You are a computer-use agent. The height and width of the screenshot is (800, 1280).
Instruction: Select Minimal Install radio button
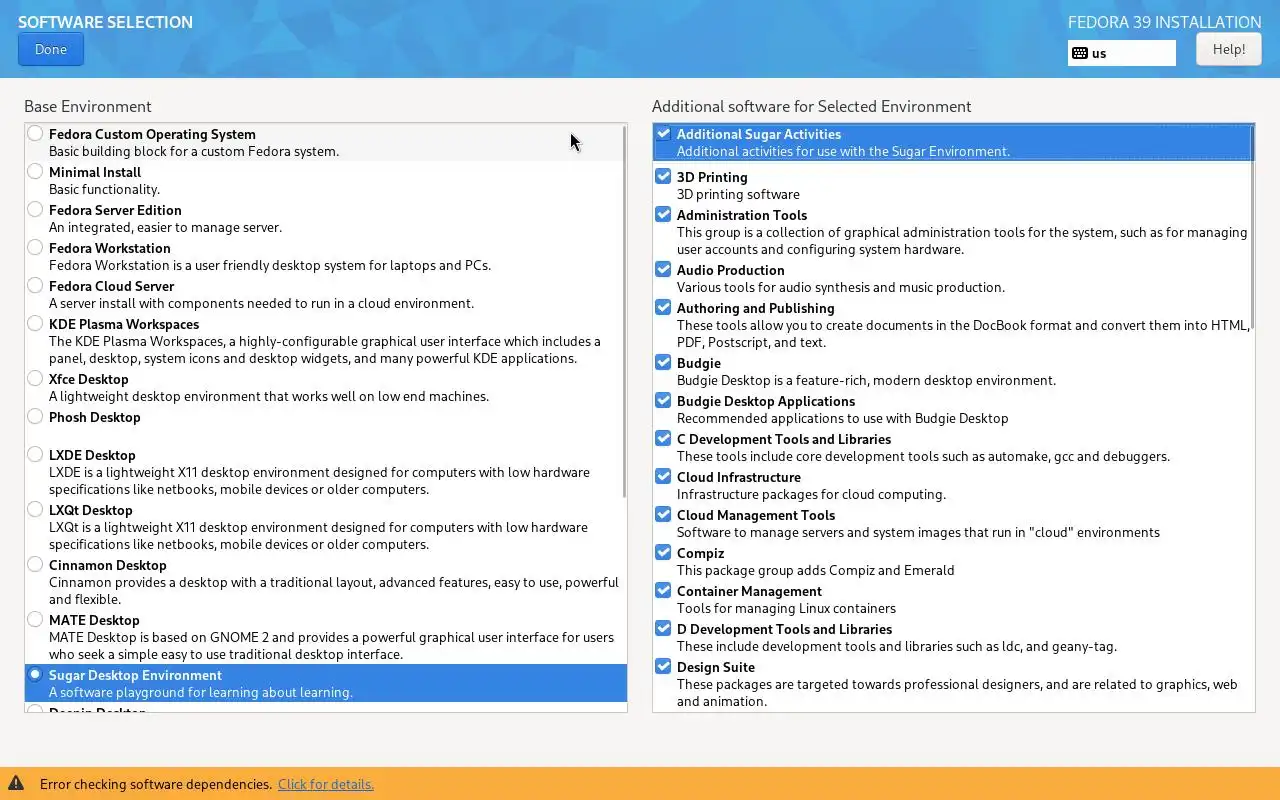[x=35, y=171]
